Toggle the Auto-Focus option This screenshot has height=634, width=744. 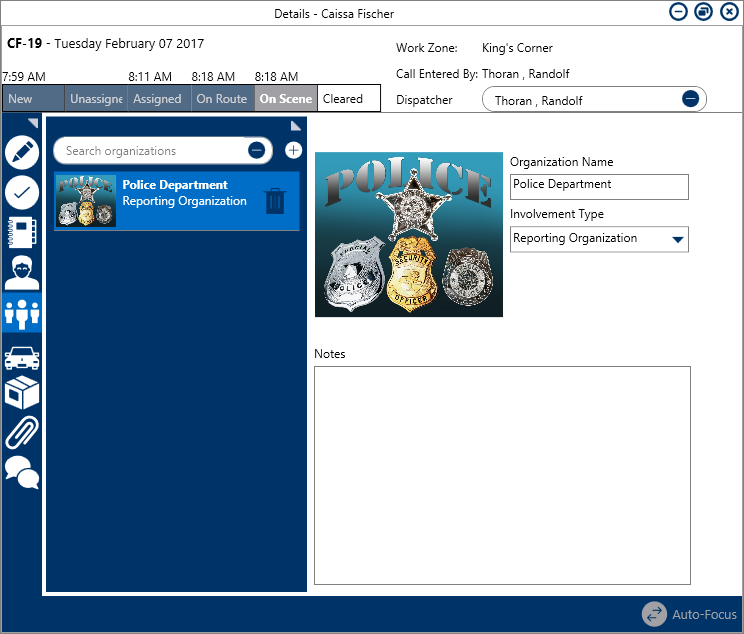tap(689, 614)
